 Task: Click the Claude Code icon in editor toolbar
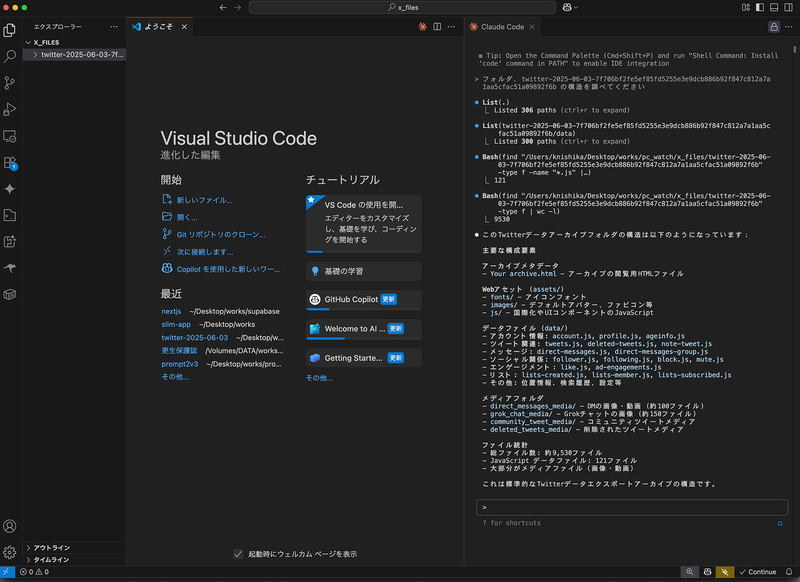point(422,27)
